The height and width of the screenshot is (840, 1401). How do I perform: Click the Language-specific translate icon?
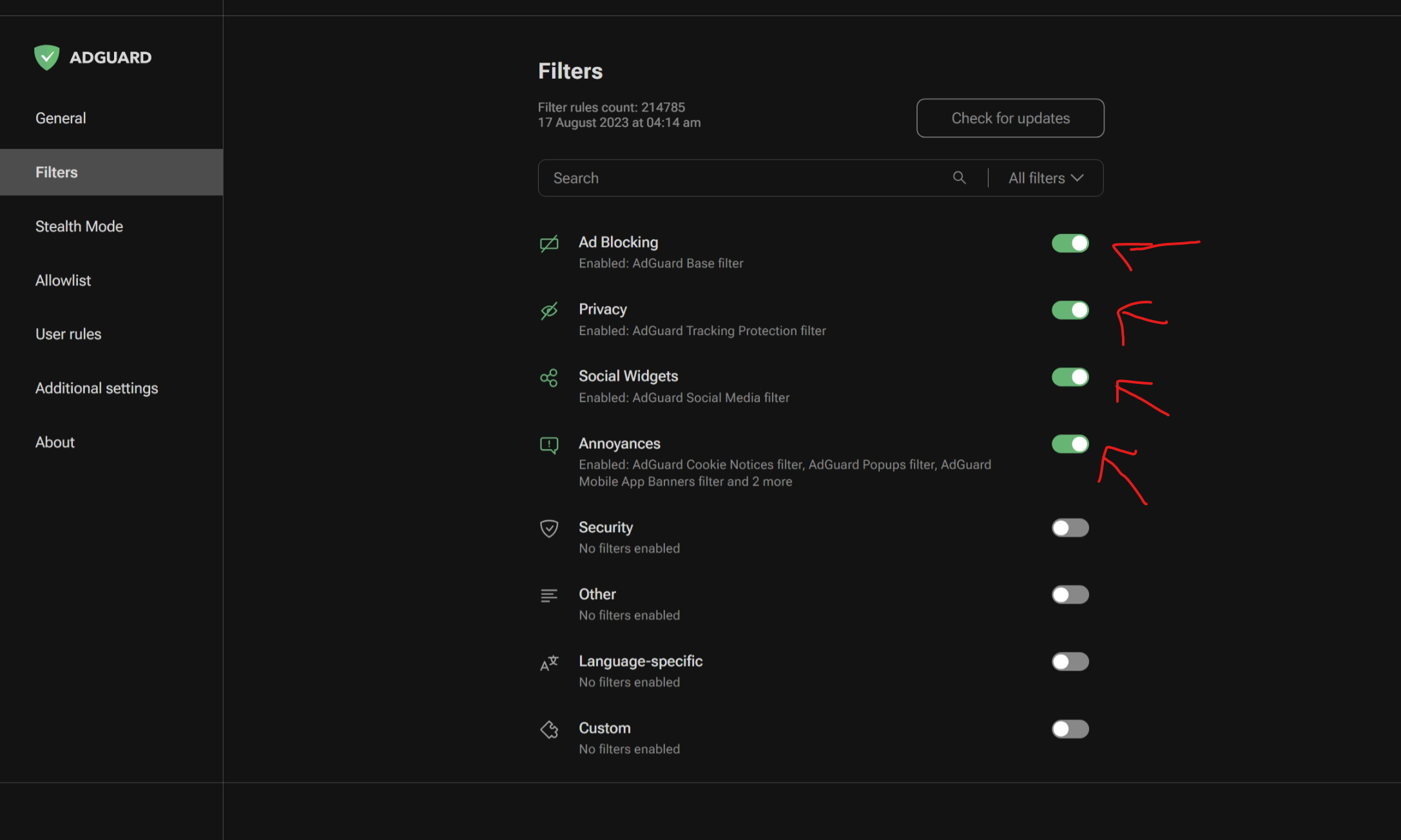tap(549, 663)
